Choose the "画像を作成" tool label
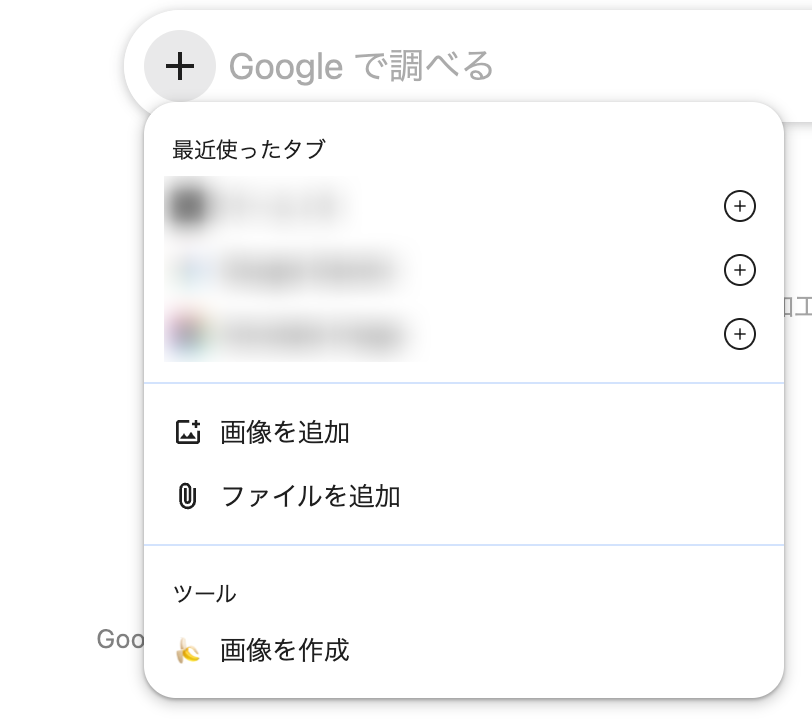Viewport: 812px width, 724px height. 285,650
